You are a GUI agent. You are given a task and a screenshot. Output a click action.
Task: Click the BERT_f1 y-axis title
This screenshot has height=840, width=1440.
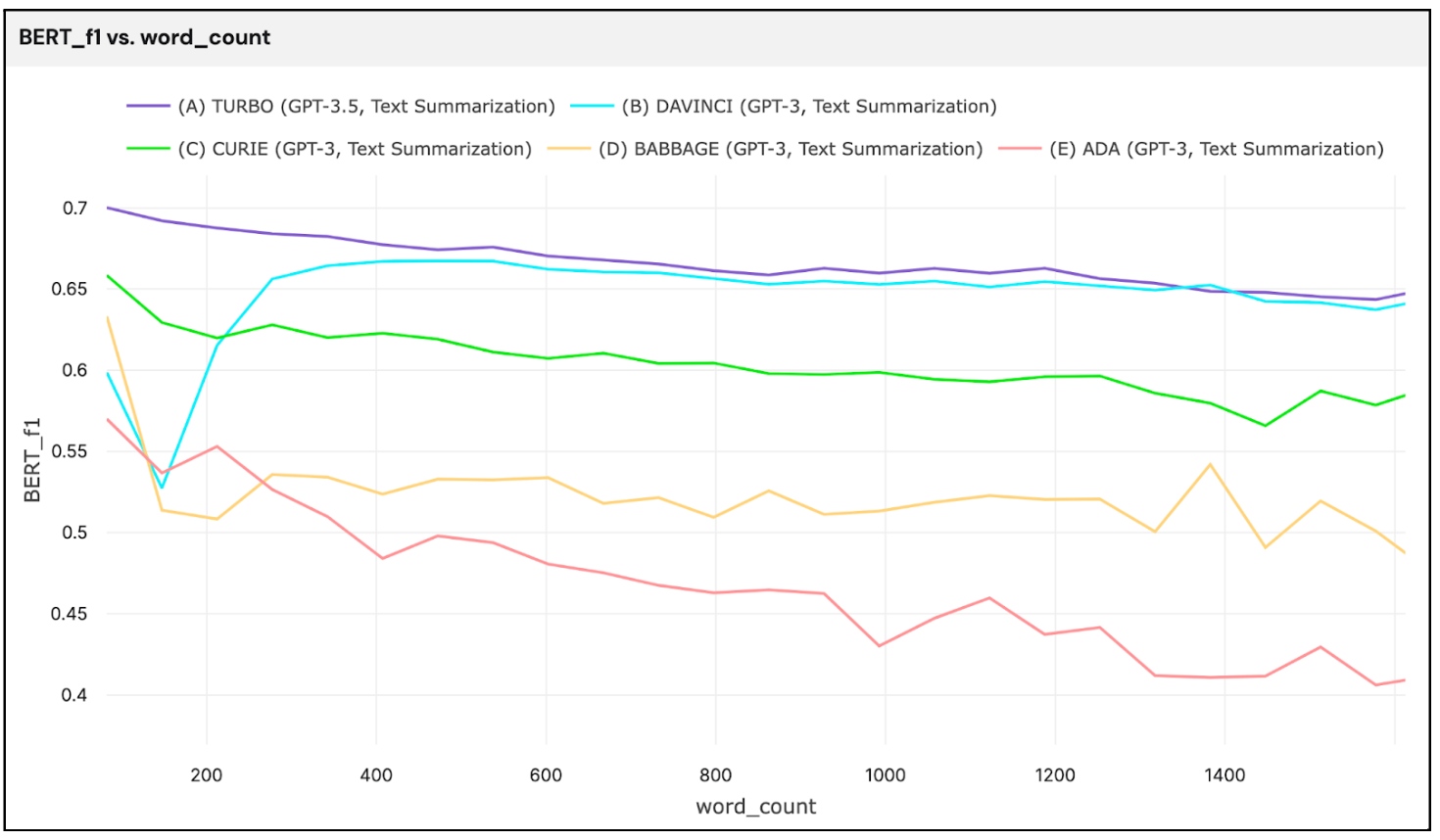click(x=32, y=460)
